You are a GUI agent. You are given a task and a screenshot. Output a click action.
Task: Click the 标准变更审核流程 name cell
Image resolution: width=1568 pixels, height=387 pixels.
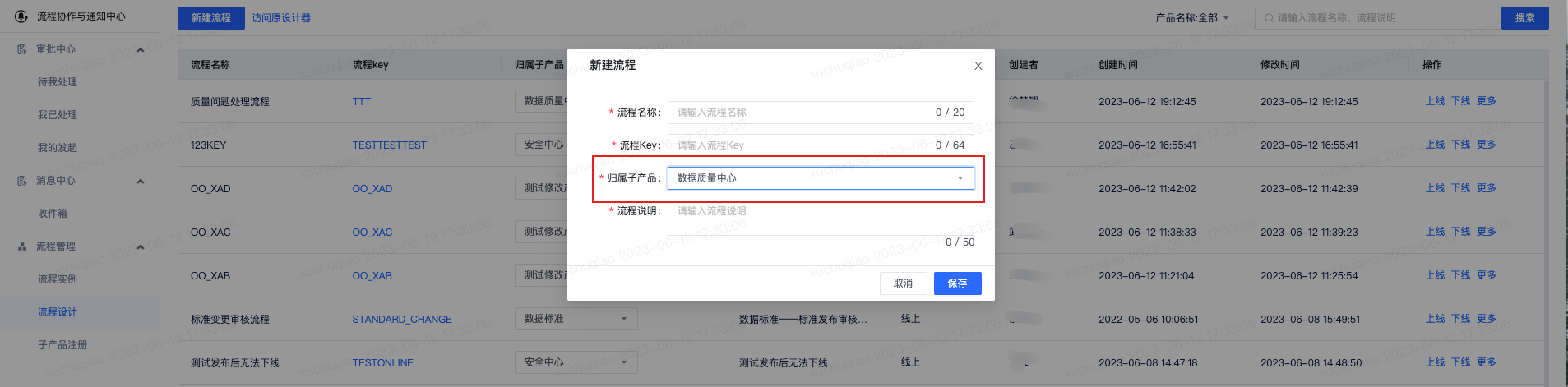coord(230,320)
